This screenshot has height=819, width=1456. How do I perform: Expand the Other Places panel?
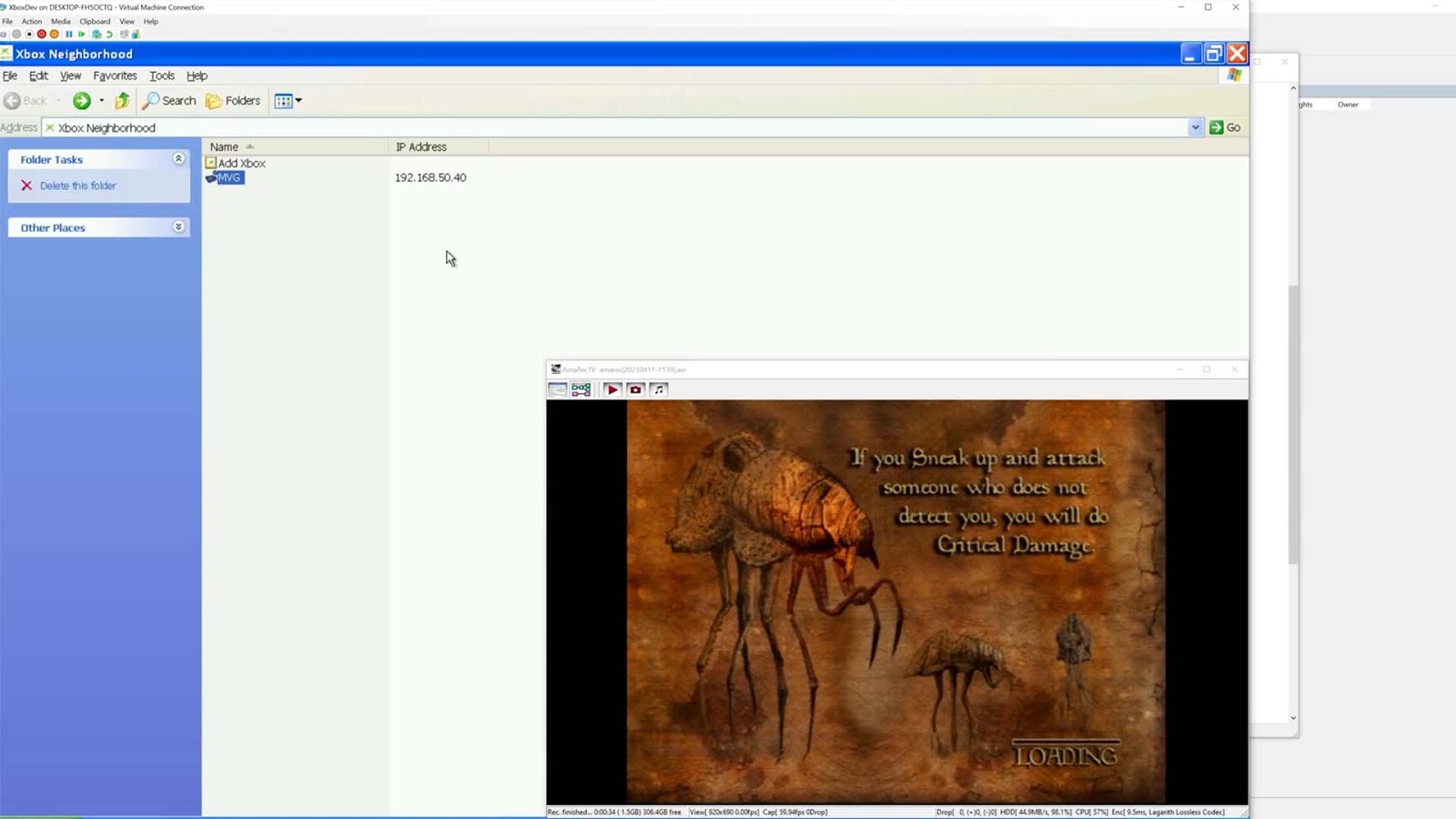[178, 227]
